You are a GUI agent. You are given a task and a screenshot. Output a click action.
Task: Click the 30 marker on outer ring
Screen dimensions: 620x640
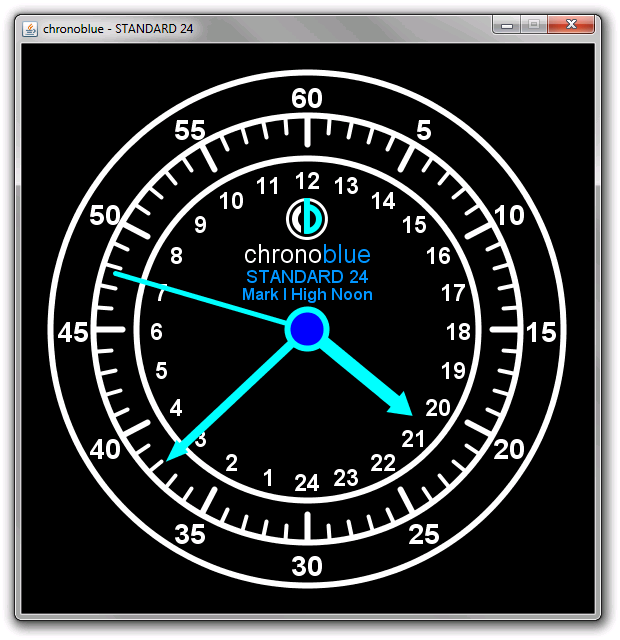pyautogui.click(x=307, y=566)
